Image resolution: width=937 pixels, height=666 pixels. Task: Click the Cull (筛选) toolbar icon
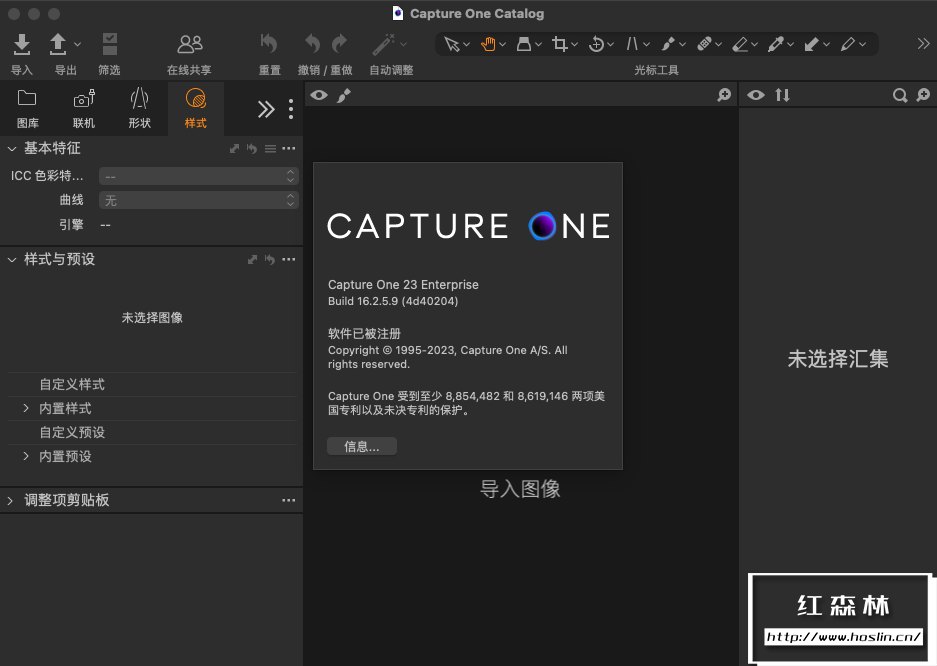[109, 45]
